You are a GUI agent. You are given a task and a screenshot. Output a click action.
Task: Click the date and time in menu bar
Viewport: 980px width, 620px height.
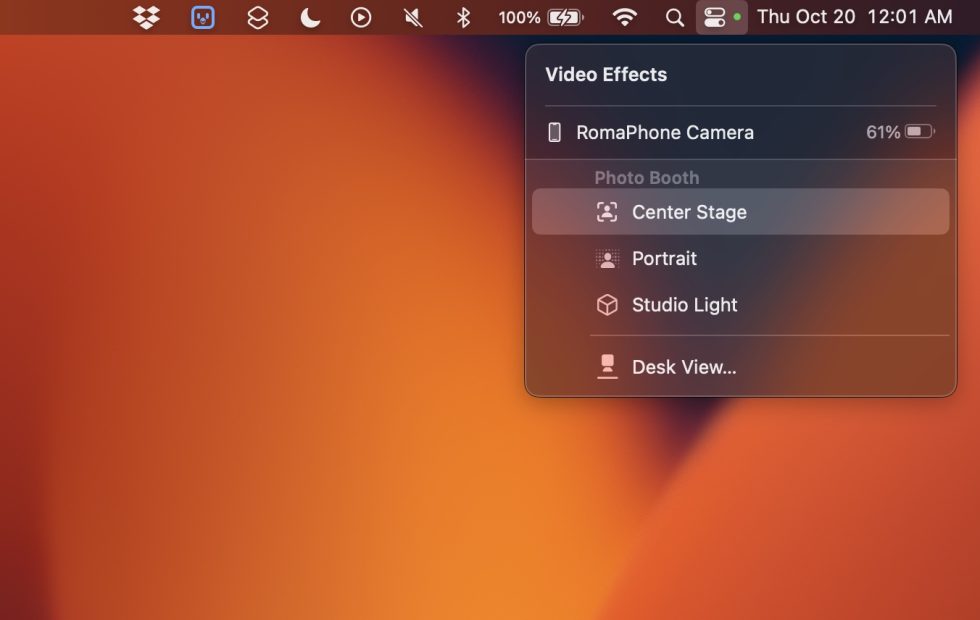click(x=854, y=17)
